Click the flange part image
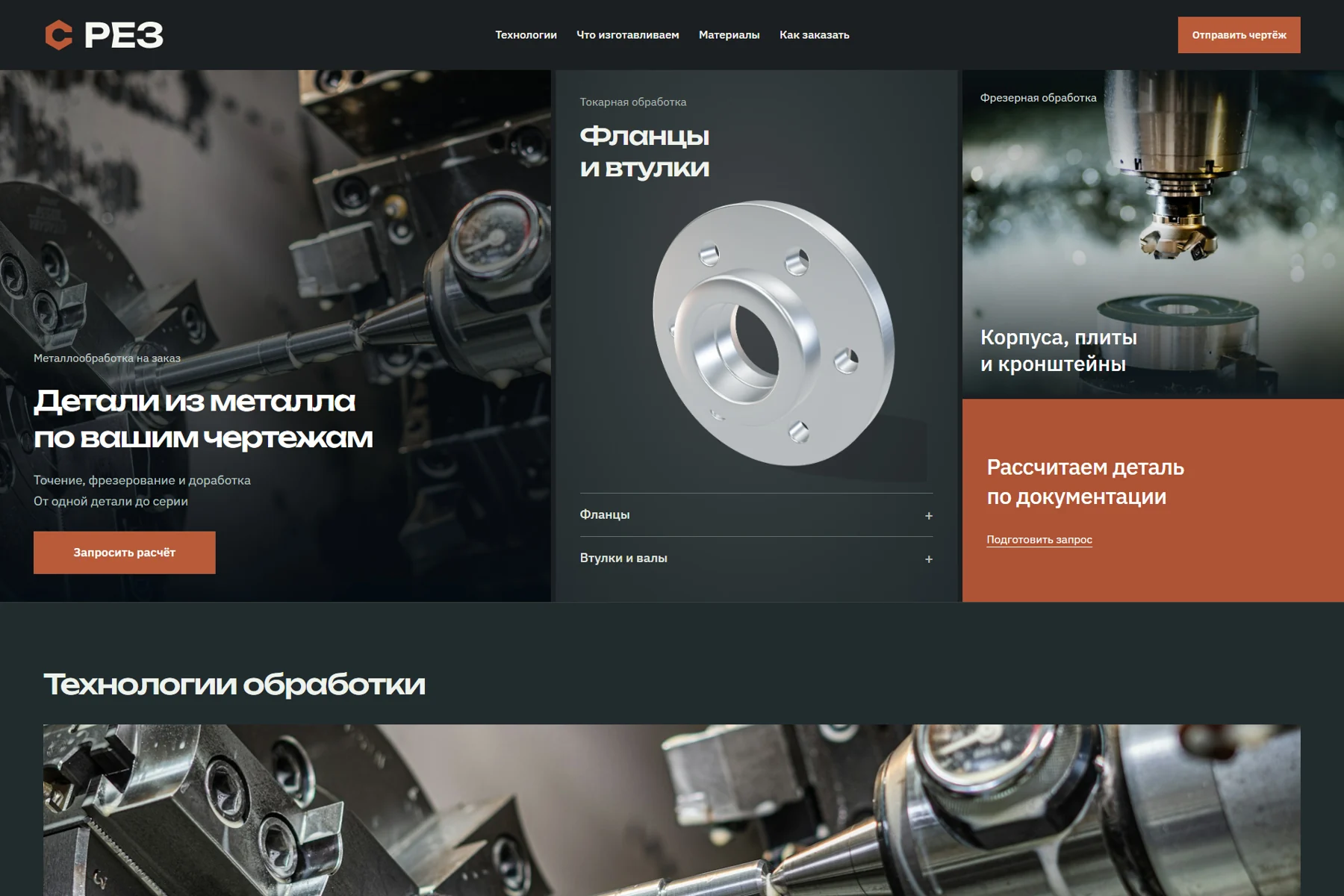The height and width of the screenshot is (896, 1344). coord(774,333)
